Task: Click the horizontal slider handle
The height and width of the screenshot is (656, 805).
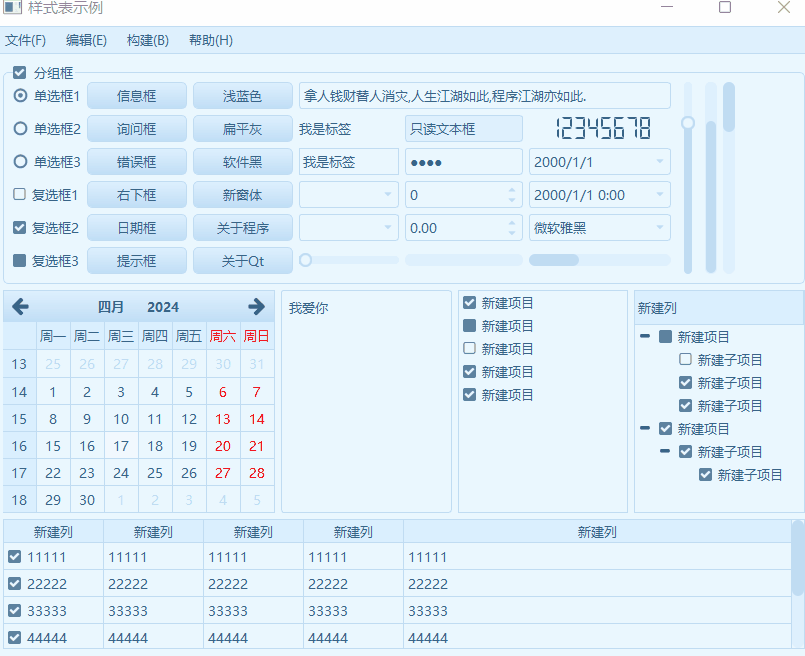Action: tap(305, 260)
